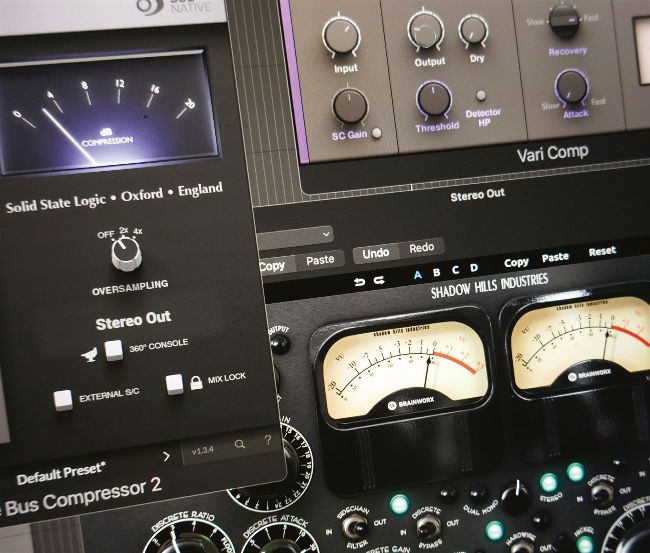This screenshot has width=650, height=553.
Task: Expand the Default Preset chevron arrow
Action: tap(166, 456)
